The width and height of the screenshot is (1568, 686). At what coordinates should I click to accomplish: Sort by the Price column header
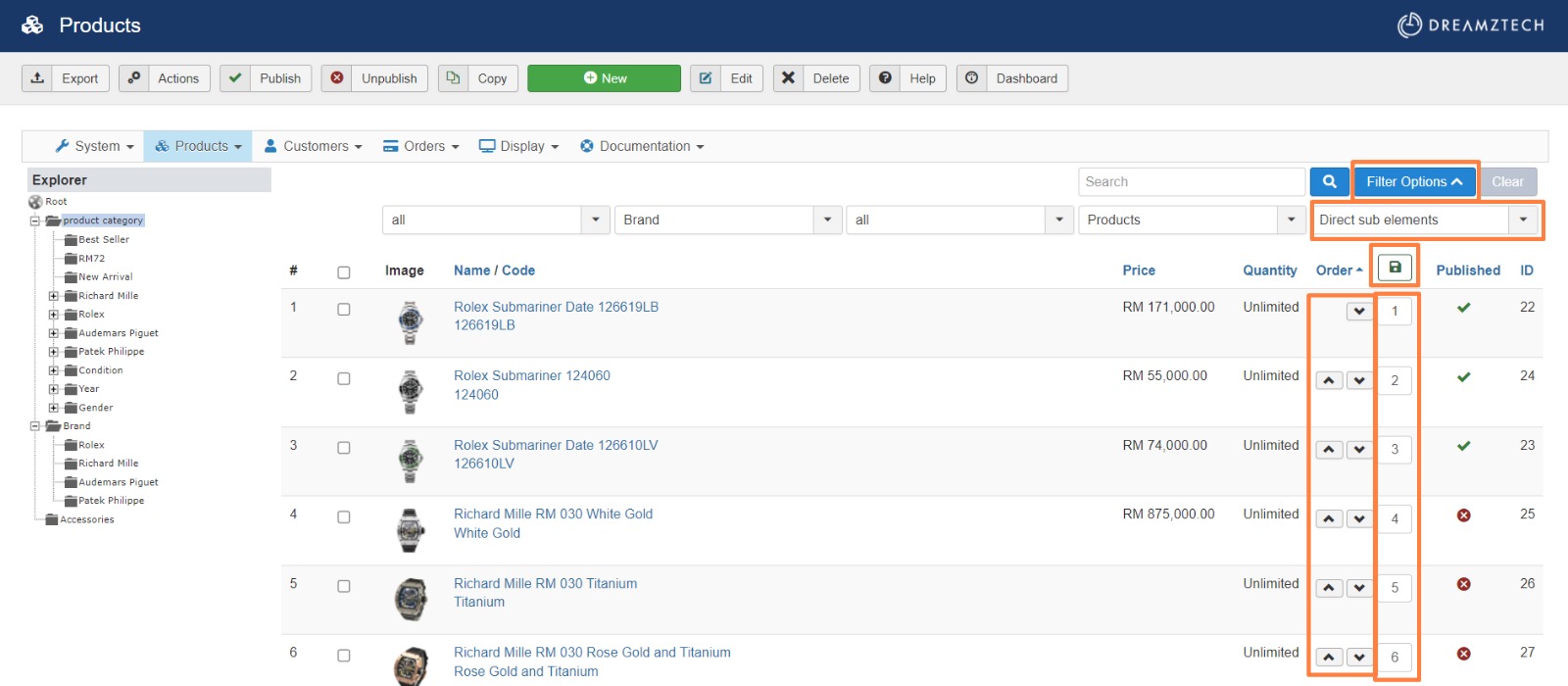coord(1139,270)
